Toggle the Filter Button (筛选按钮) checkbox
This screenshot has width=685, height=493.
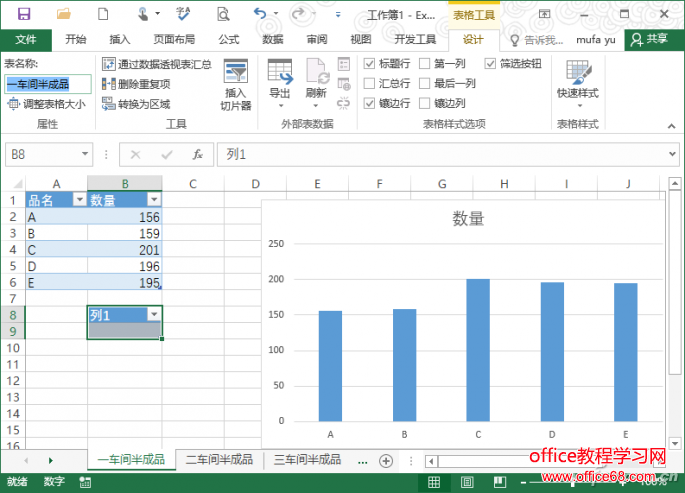click(491, 64)
